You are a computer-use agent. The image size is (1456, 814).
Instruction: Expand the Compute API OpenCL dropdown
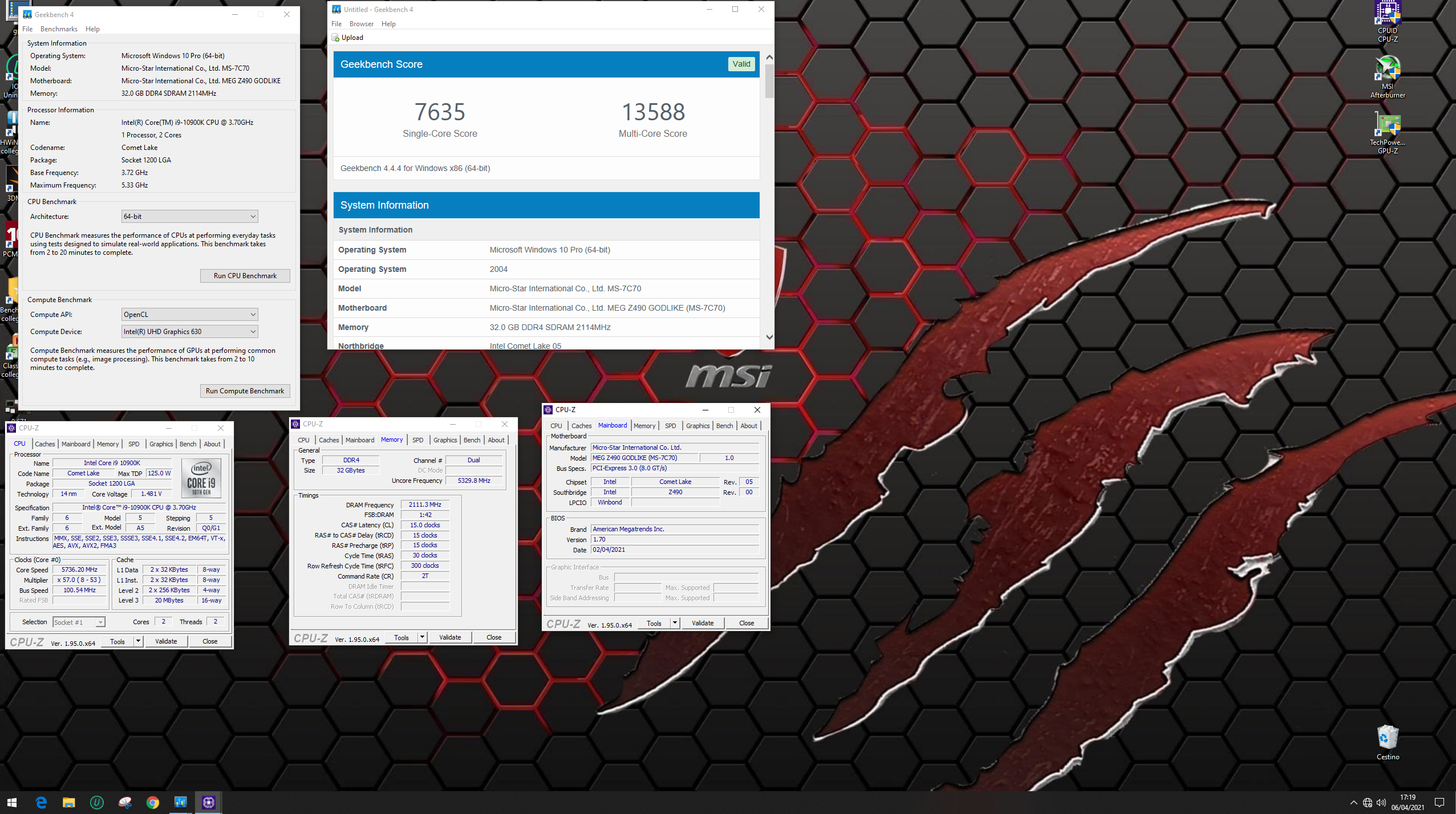[253, 315]
